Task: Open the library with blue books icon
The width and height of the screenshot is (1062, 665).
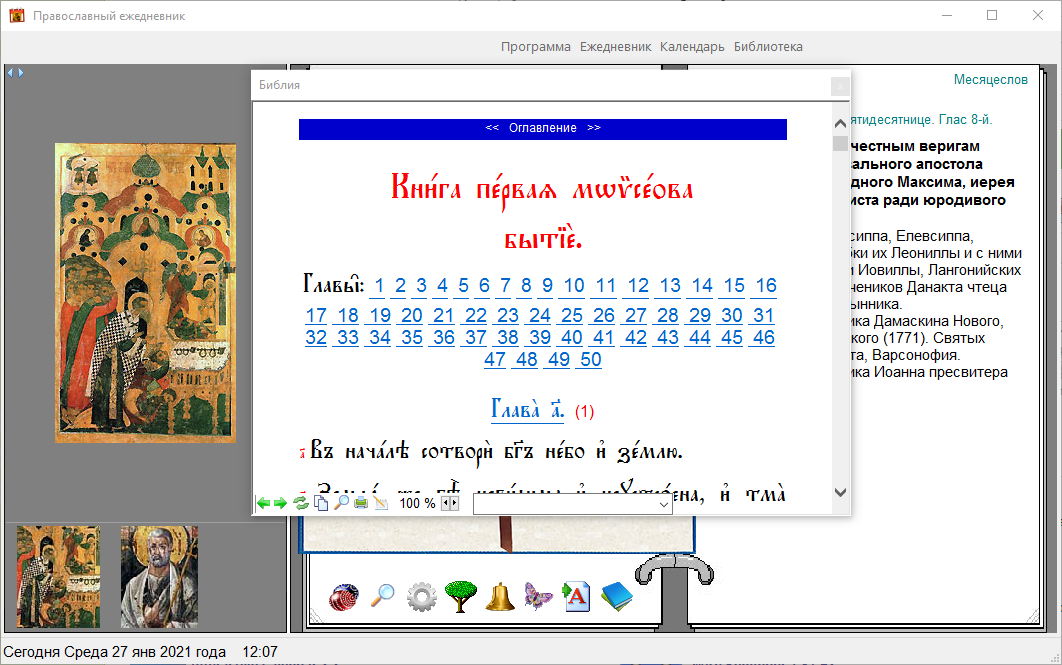Action: coord(616,597)
